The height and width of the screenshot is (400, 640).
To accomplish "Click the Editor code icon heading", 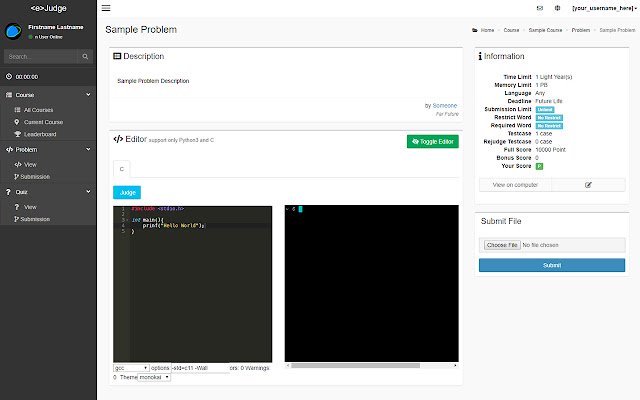I will pos(118,139).
